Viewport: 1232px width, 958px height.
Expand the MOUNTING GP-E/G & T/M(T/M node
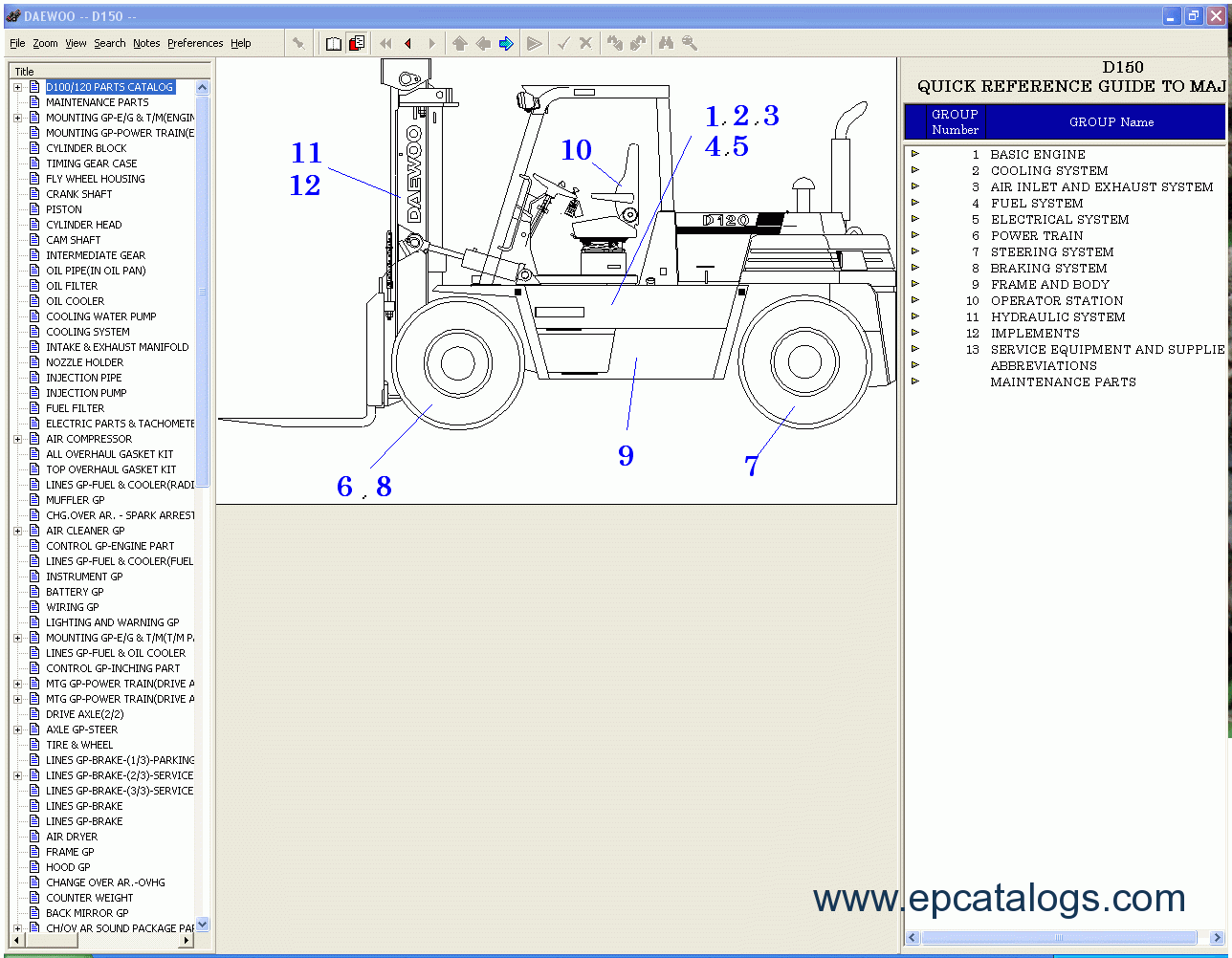(17, 638)
